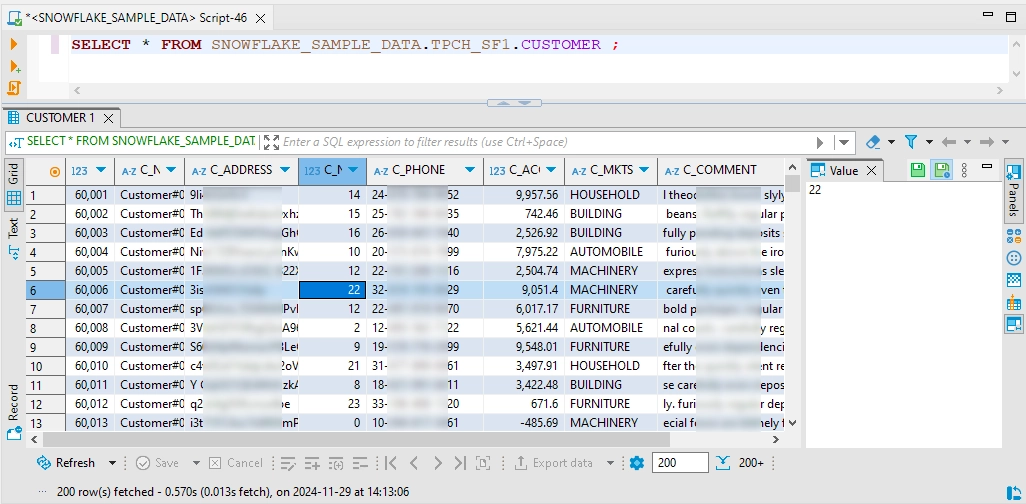Screen dimensions: 1026x504
Task: Toggle the Panels side button
Action: [x=1013, y=190]
